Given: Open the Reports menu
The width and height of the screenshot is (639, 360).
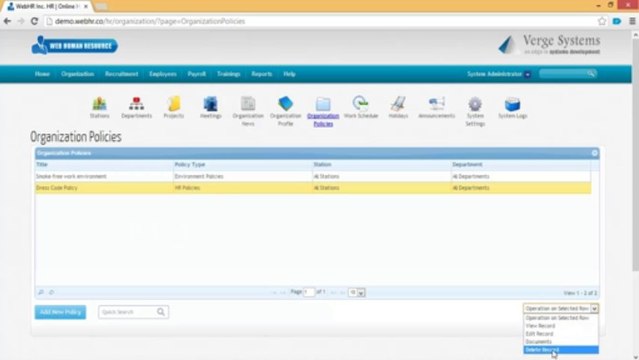Looking at the screenshot, I should click(x=262, y=74).
